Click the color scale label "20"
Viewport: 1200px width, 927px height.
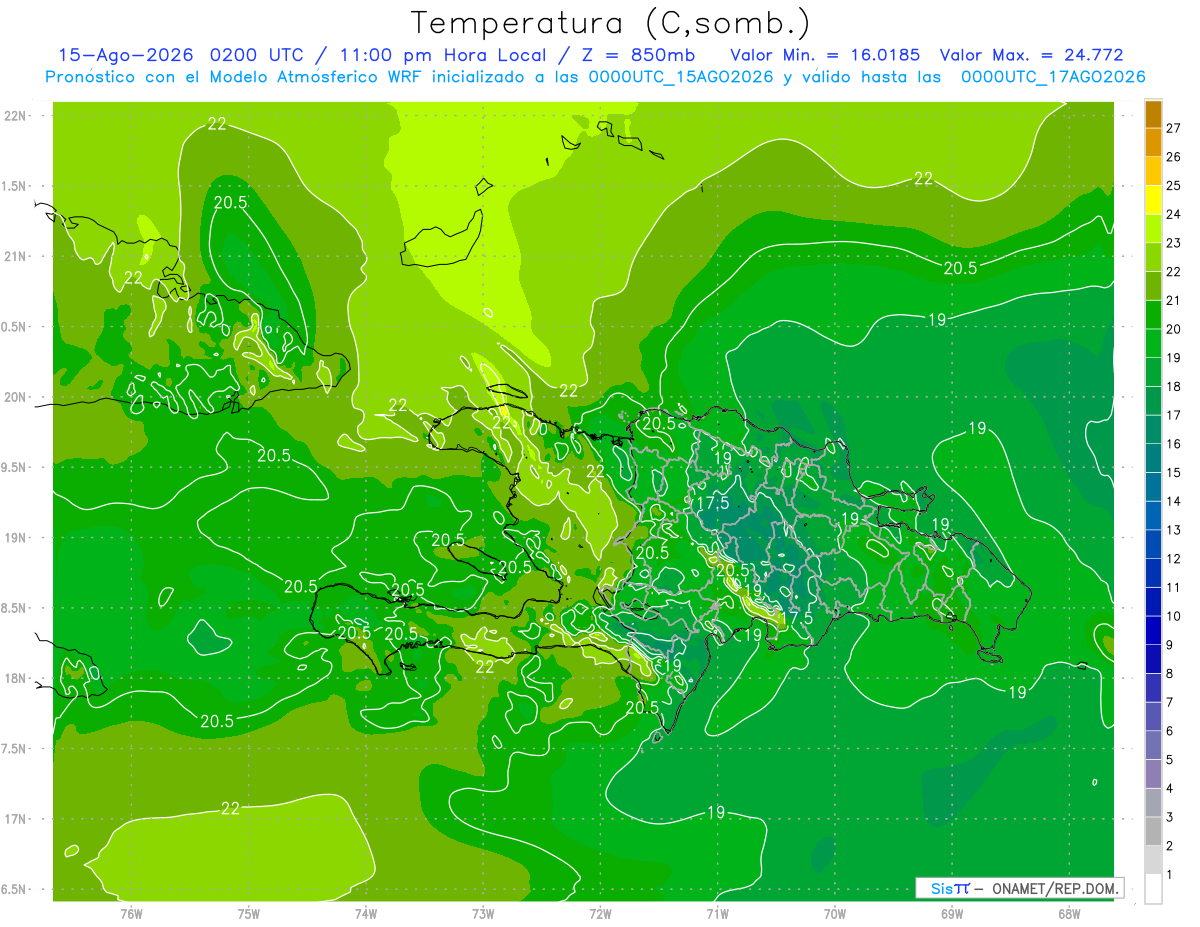(1174, 329)
